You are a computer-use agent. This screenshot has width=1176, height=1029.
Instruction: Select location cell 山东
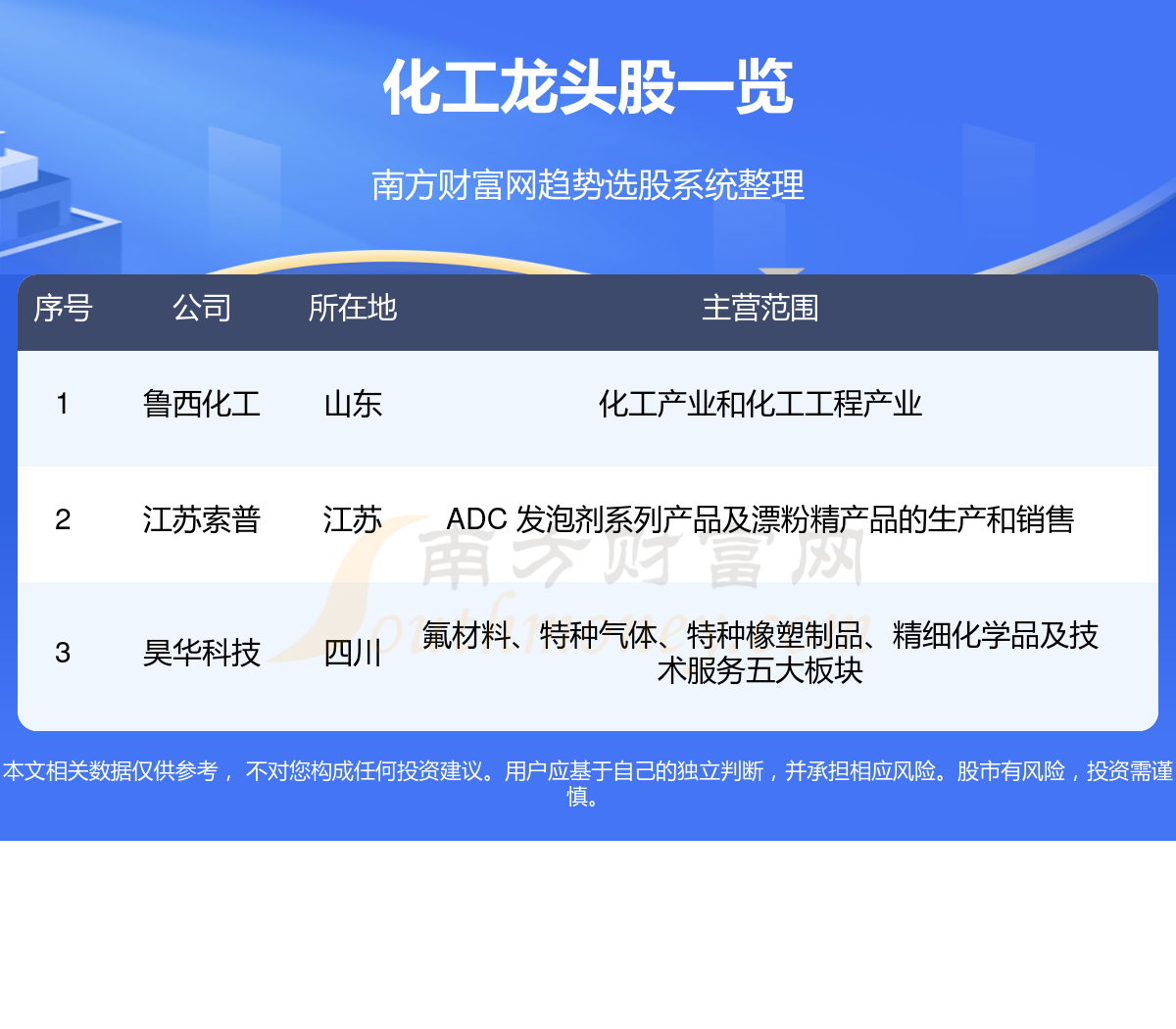(353, 404)
